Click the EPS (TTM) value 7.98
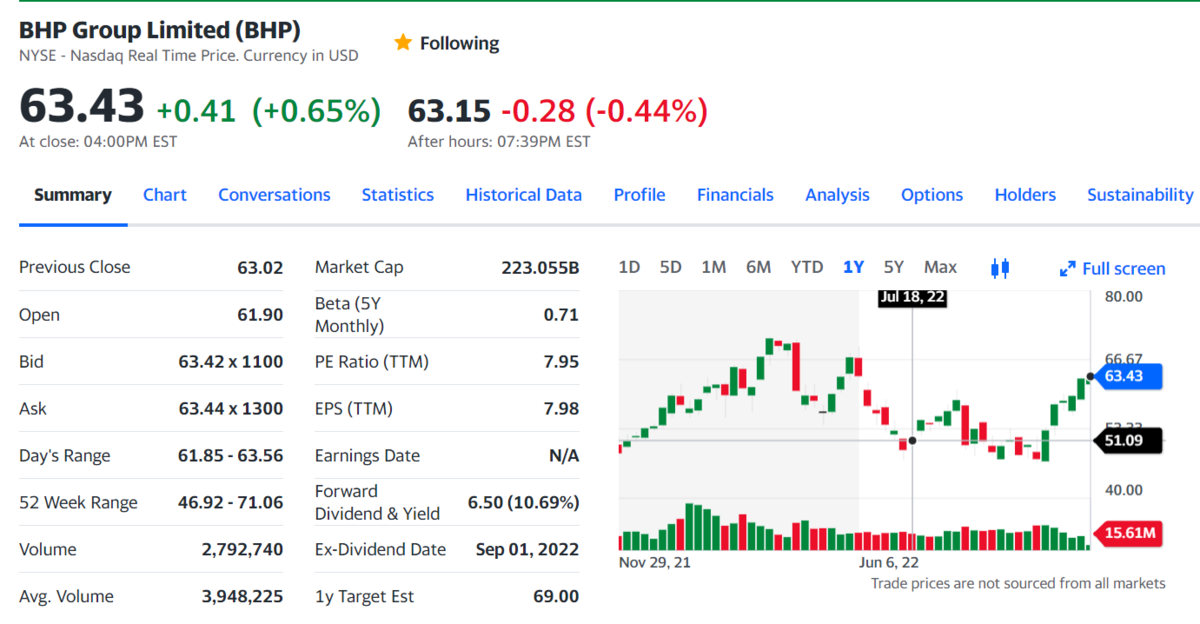 click(x=562, y=409)
